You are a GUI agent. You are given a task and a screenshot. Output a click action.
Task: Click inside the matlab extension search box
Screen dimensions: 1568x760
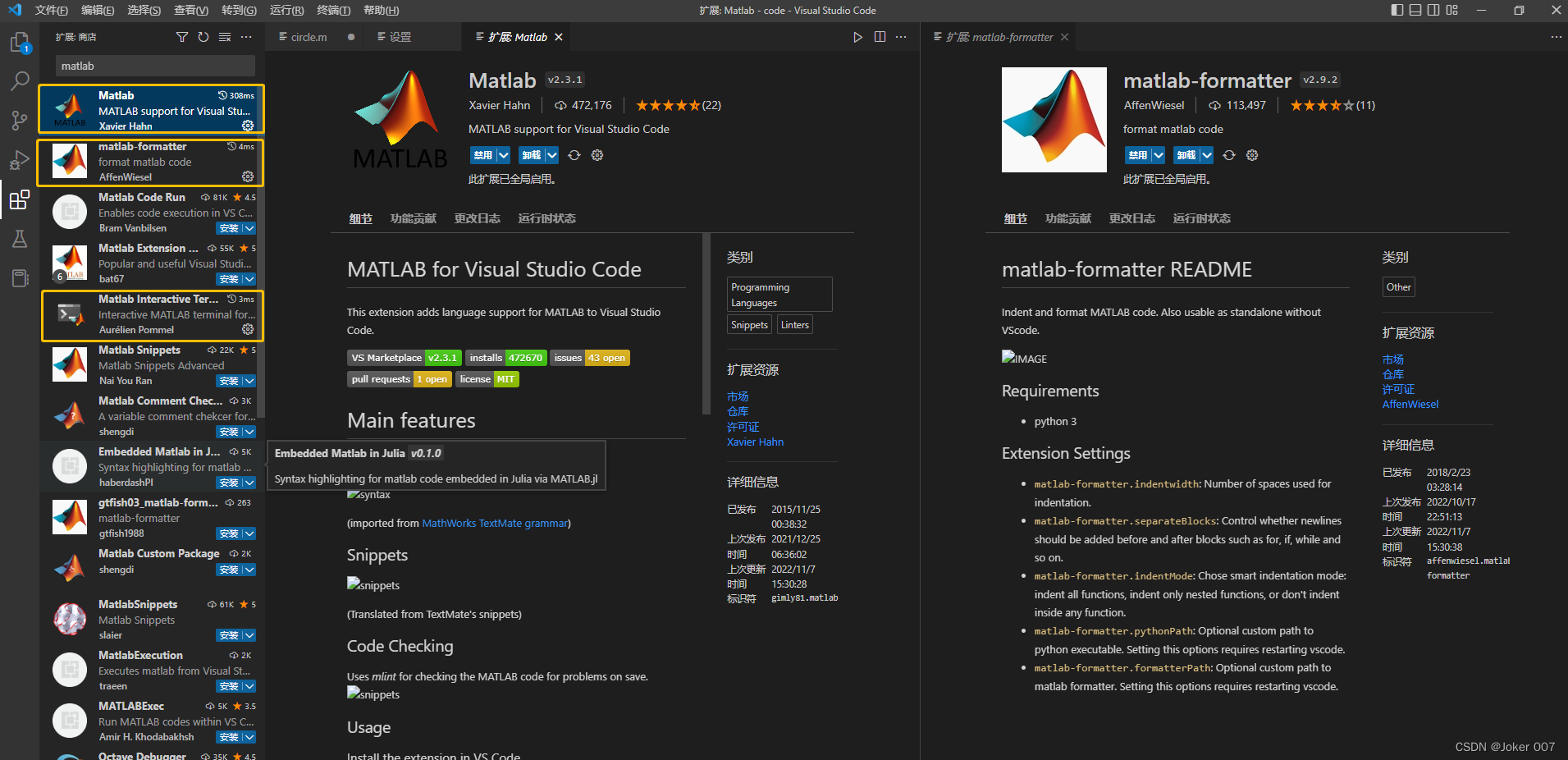tap(153, 66)
